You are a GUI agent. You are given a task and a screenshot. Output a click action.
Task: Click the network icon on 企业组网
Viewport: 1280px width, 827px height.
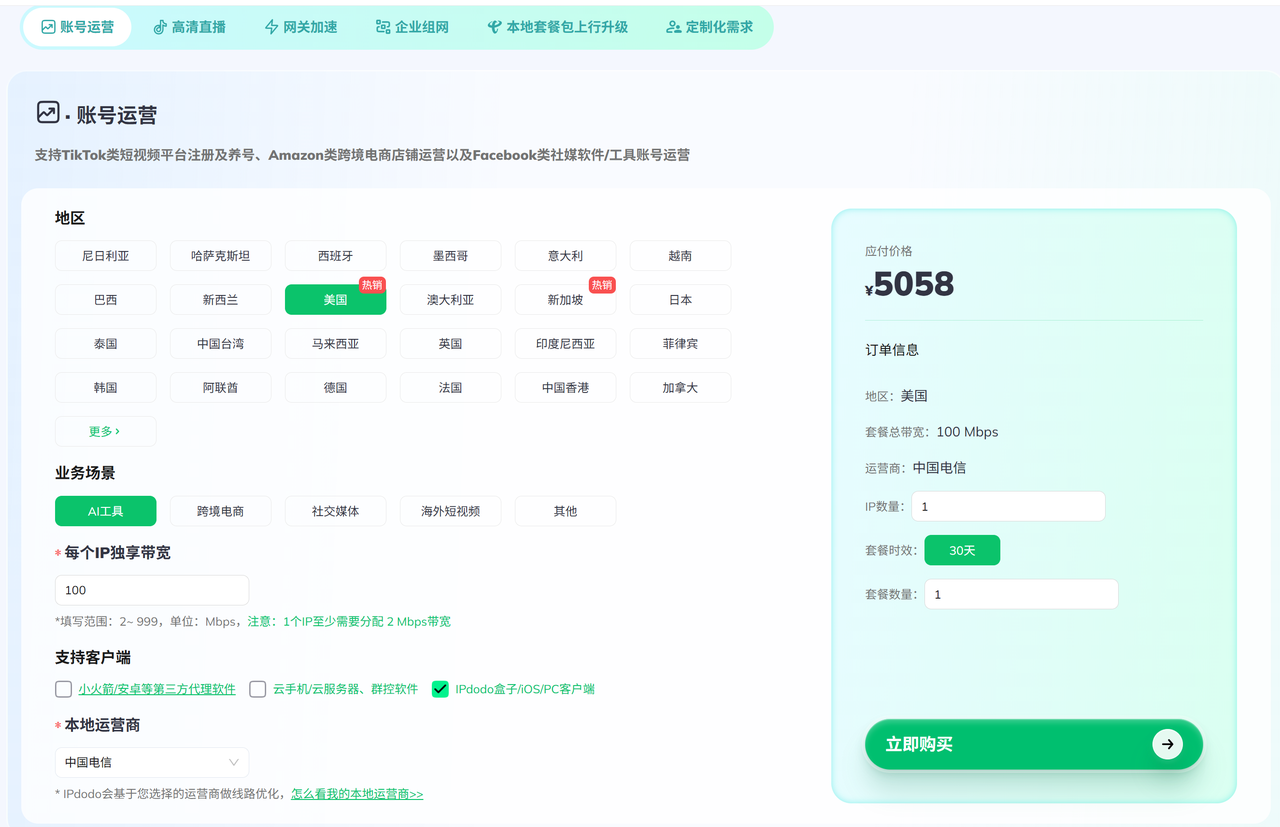coord(381,27)
